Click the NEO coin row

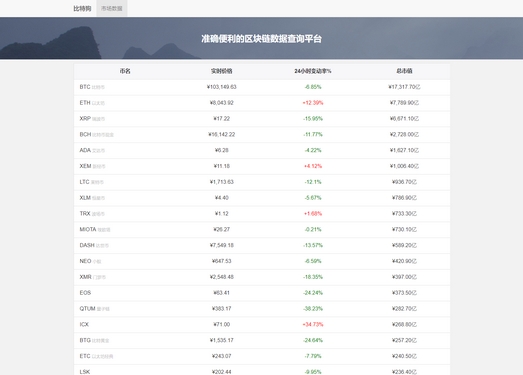click(x=262, y=261)
